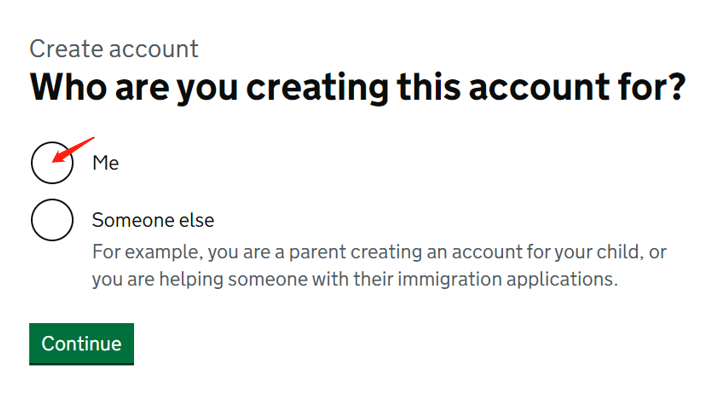Choose to create the account for yourself
717x398 pixels.
pyautogui.click(x=52, y=163)
